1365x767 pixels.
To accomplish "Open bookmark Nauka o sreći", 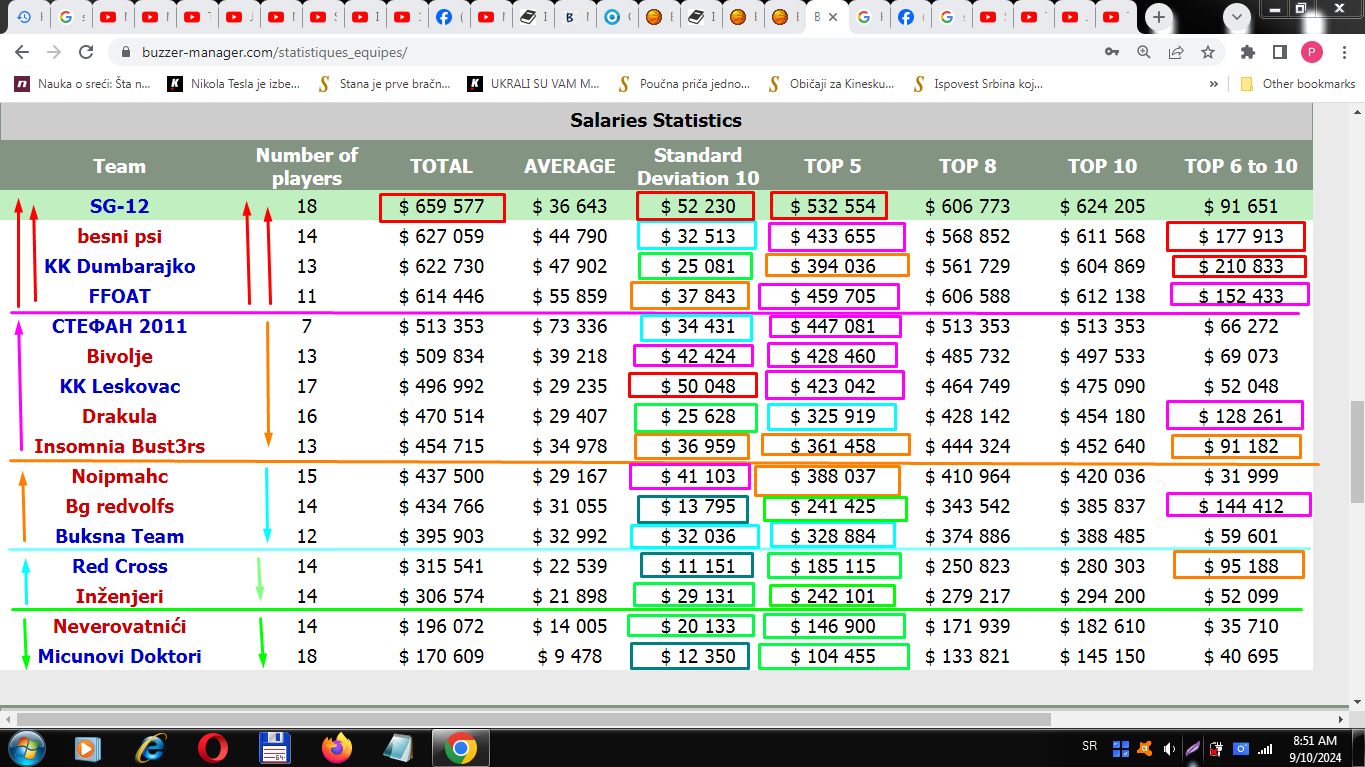I will [82, 84].
